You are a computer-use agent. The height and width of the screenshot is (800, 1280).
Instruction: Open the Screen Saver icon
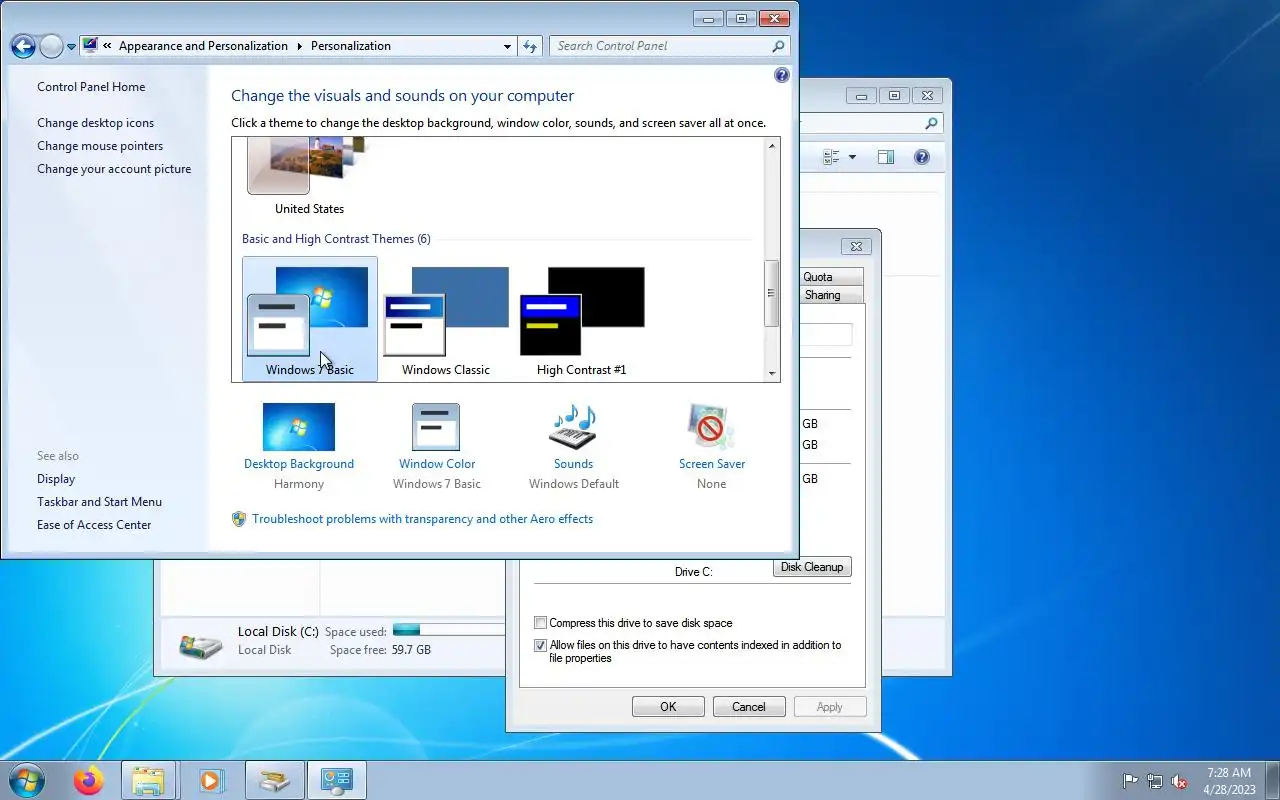(711, 427)
